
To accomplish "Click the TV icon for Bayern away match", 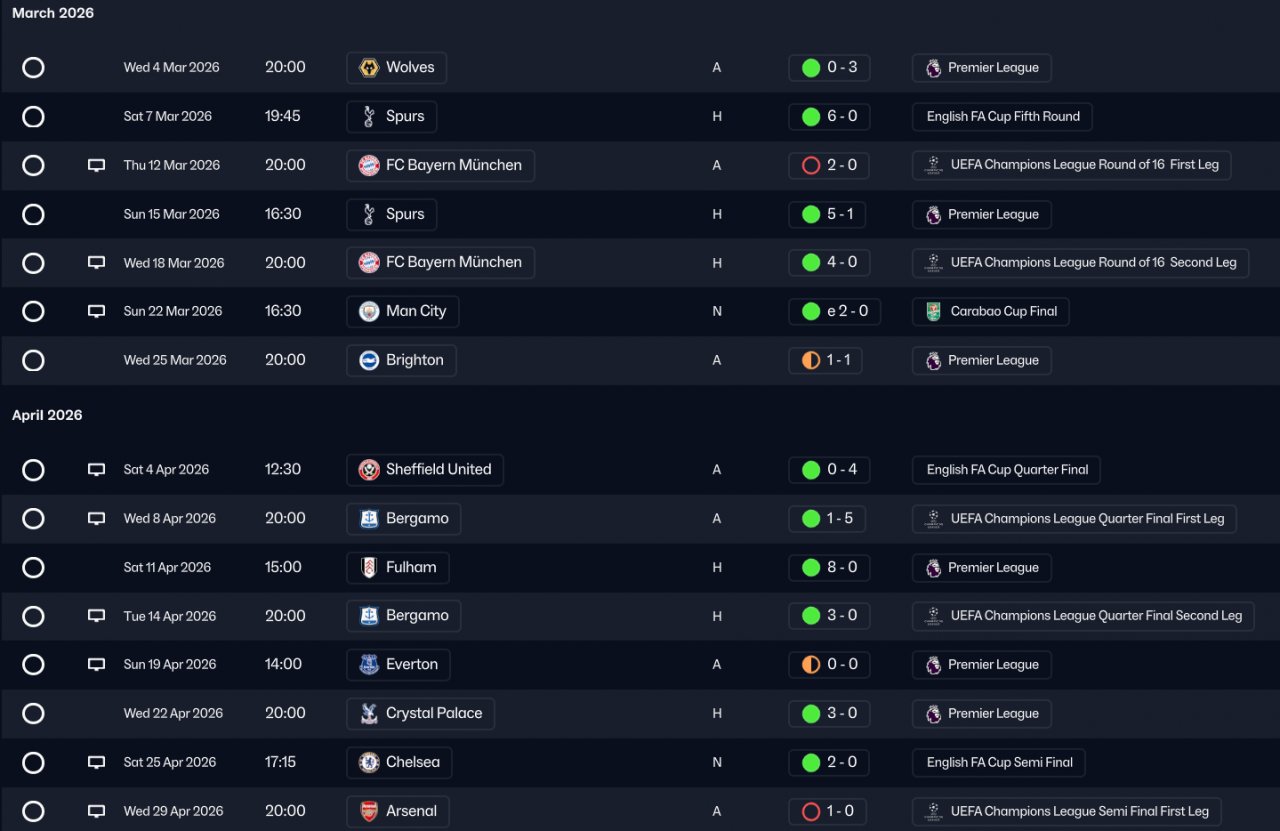I will [96, 166].
